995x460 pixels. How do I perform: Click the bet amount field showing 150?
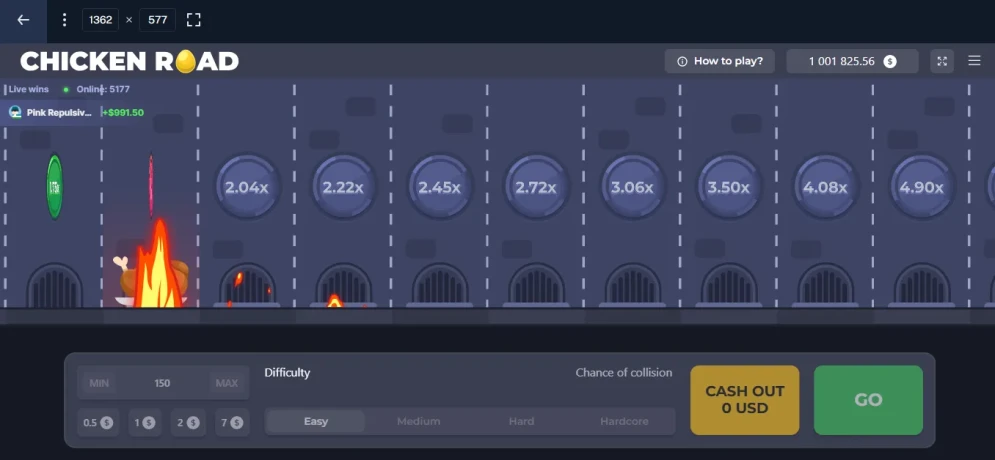[x=162, y=383]
